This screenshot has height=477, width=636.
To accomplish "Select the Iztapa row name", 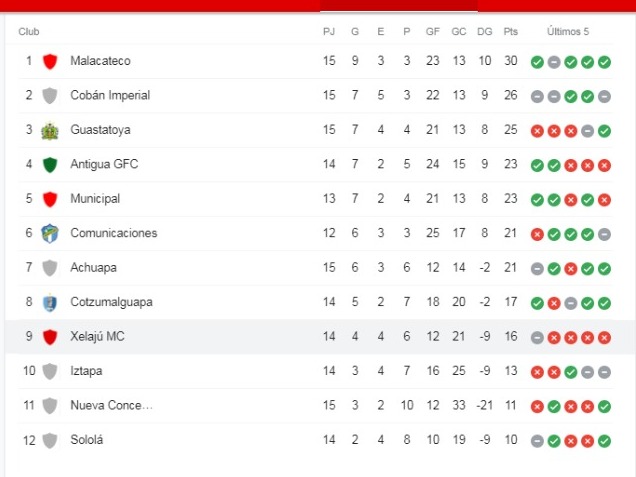I will point(86,371).
